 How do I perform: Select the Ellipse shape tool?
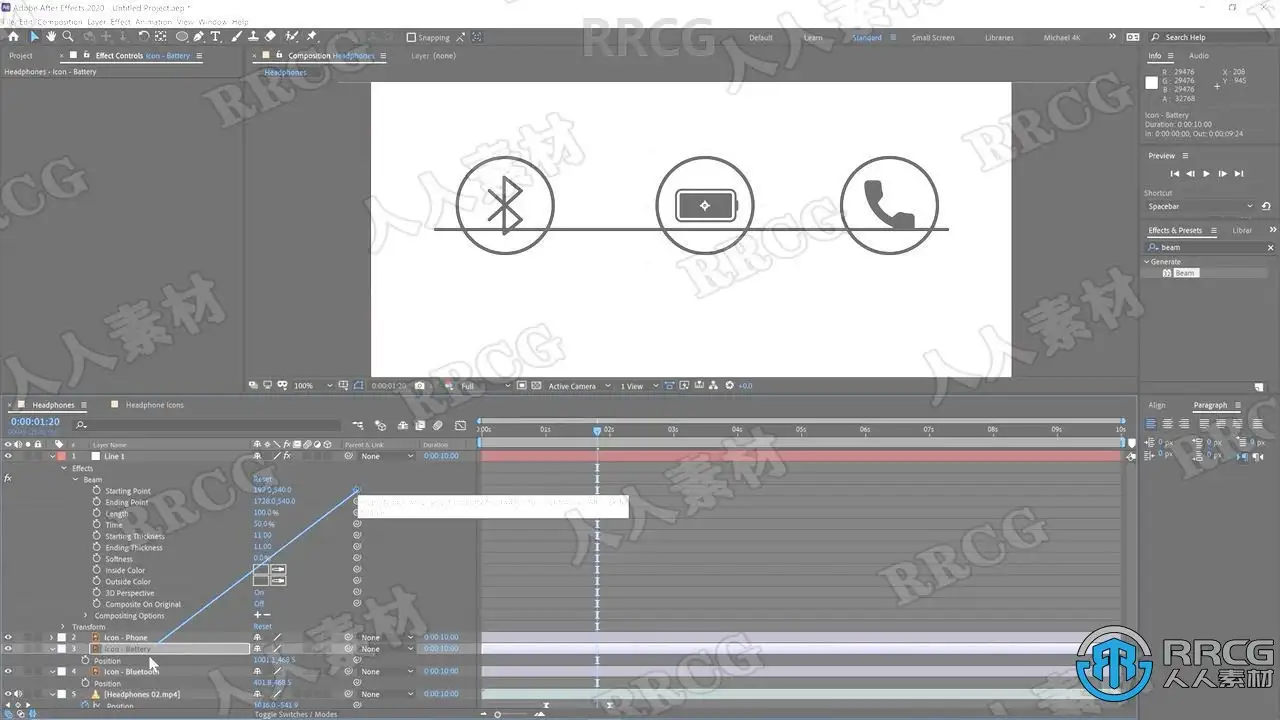point(182,37)
